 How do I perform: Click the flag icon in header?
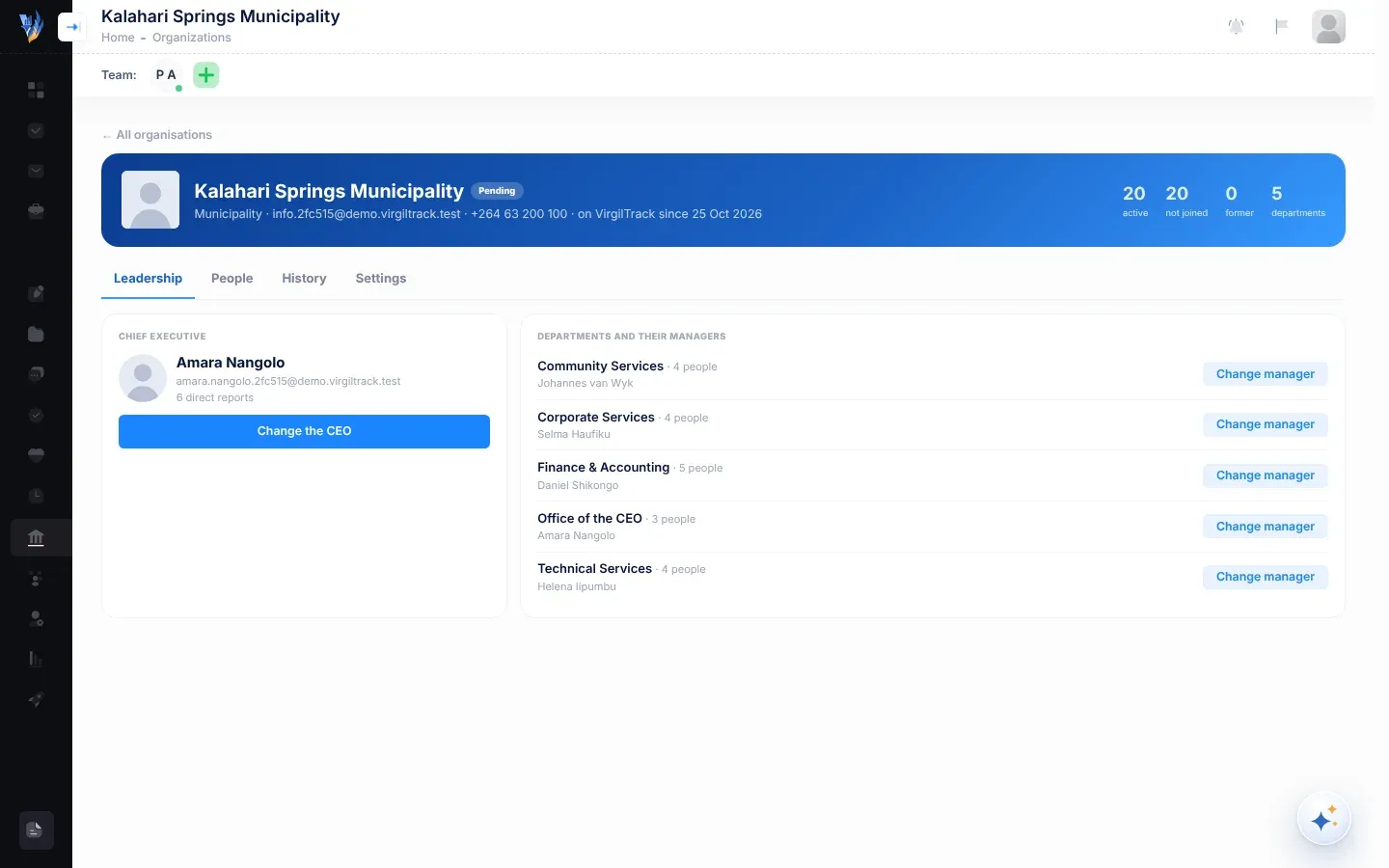[x=1281, y=27]
